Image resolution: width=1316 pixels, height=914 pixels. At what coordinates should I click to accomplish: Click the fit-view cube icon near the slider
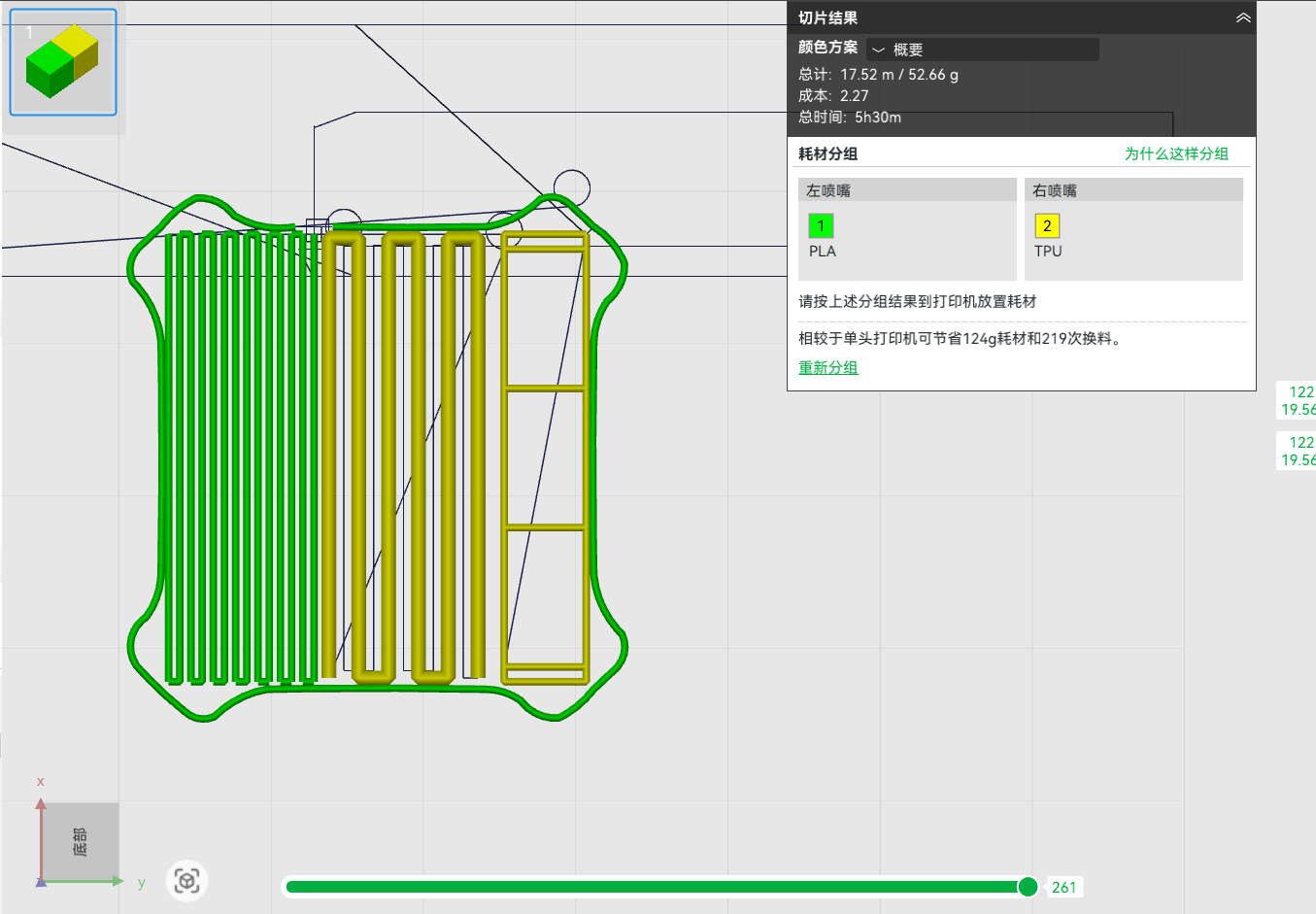pyautogui.click(x=186, y=880)
